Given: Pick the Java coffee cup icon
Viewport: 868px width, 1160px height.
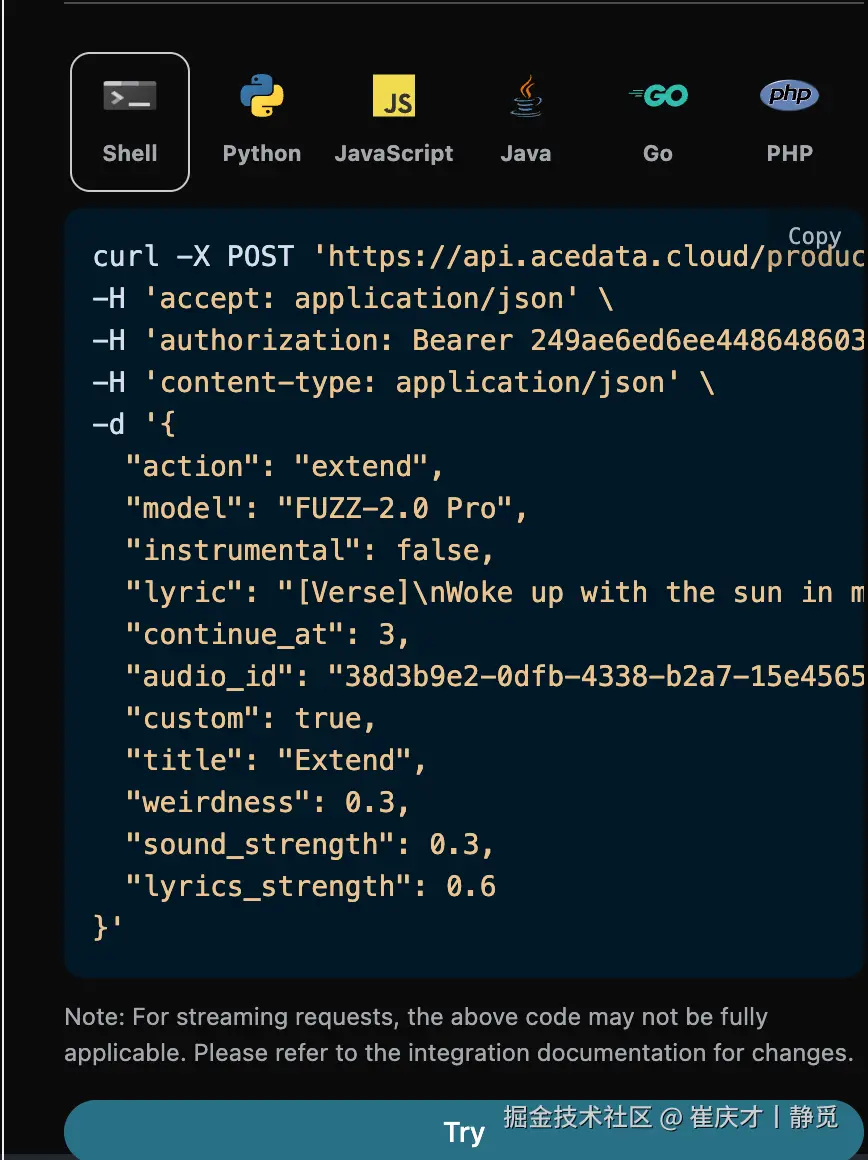Looking at the screenshot, I should [526, 97].
